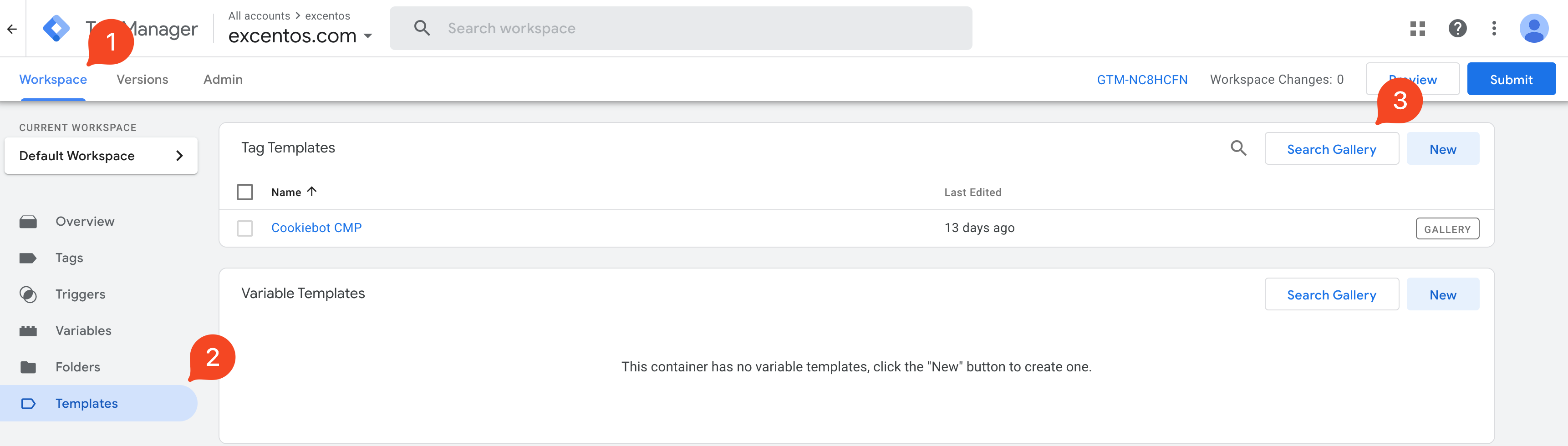This screenshot has width=1568, height=446.
Task: Click Search Gallery for Variable Templates
Action: (1331, 294)
